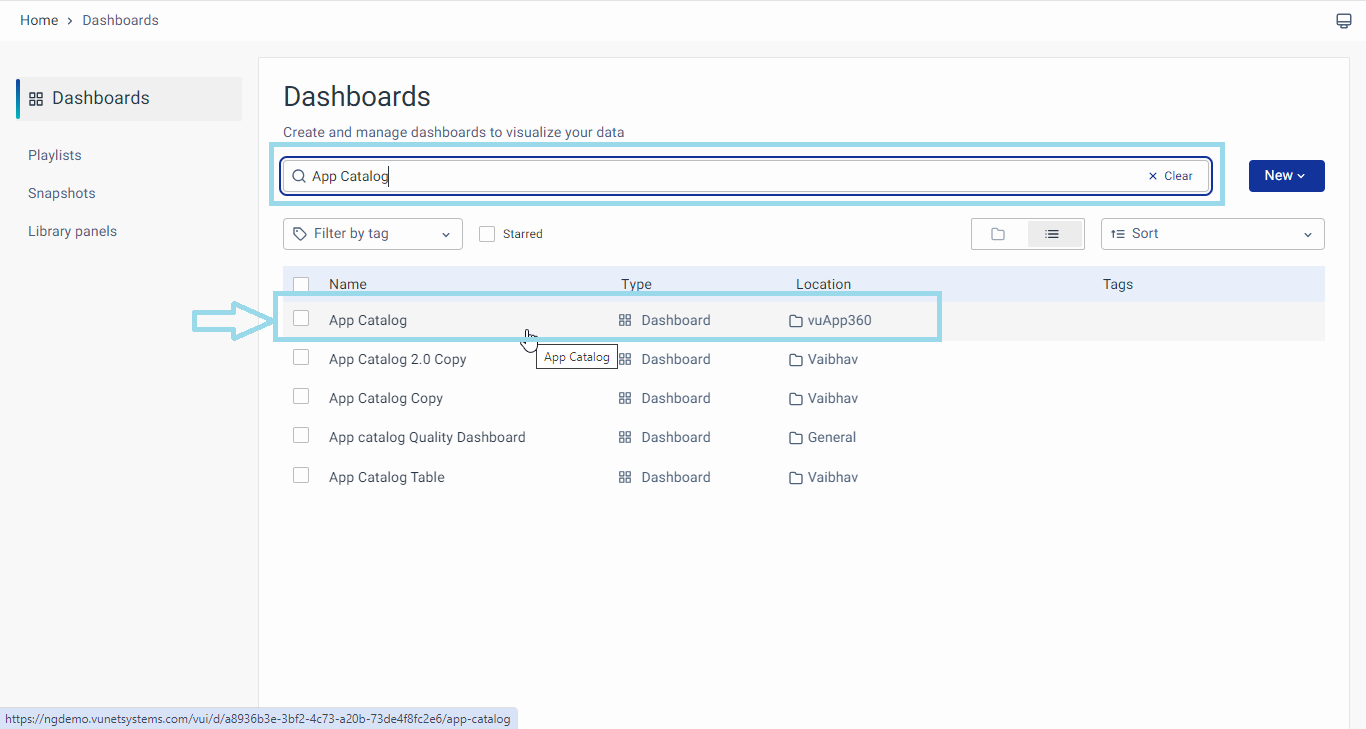Click the Dashboards grid icon in sidebar
The height and width of the screenshot is (729, 1366).
(x=36, y=99)
